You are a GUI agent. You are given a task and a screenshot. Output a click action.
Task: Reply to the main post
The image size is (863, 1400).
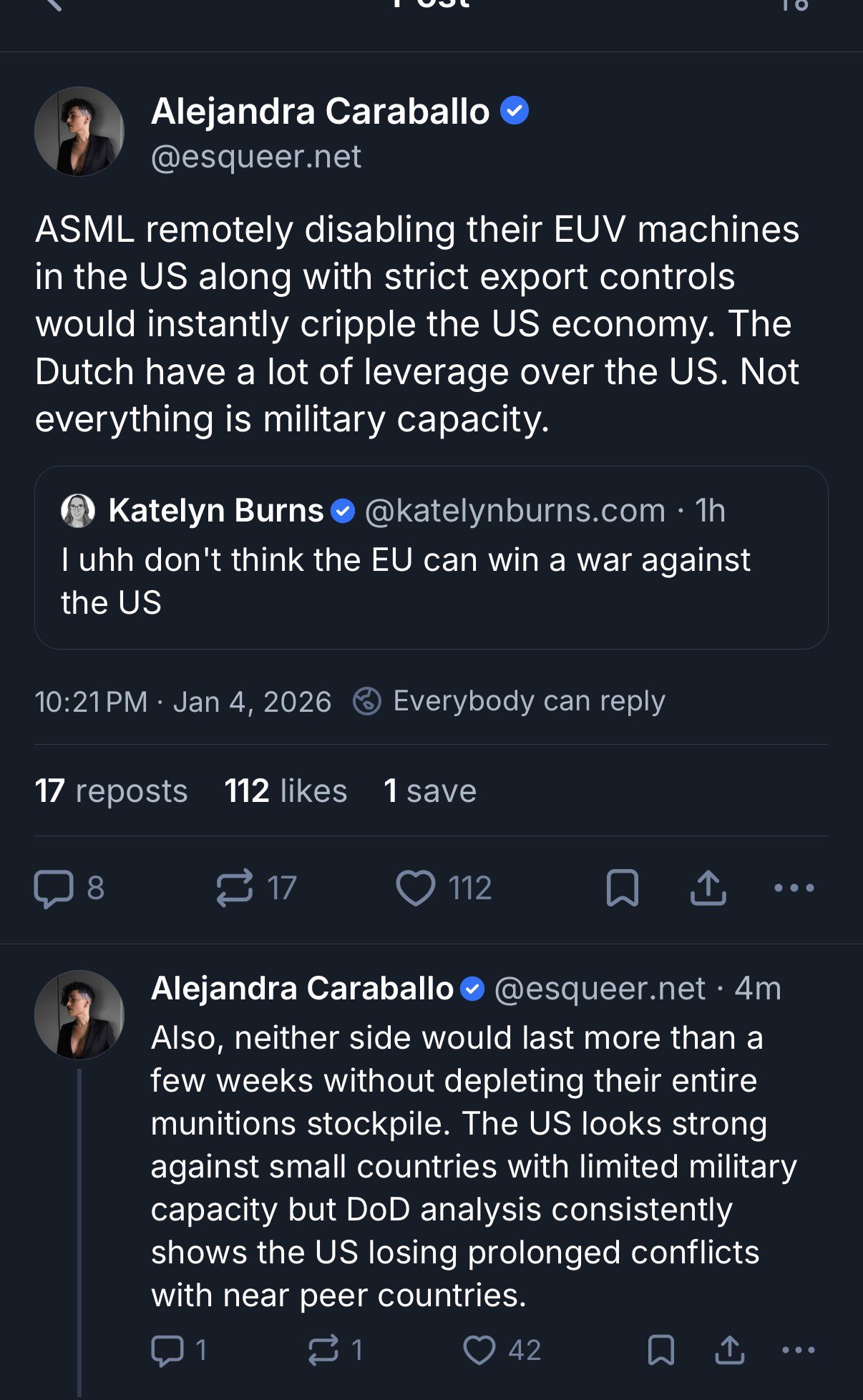point(54,888)
